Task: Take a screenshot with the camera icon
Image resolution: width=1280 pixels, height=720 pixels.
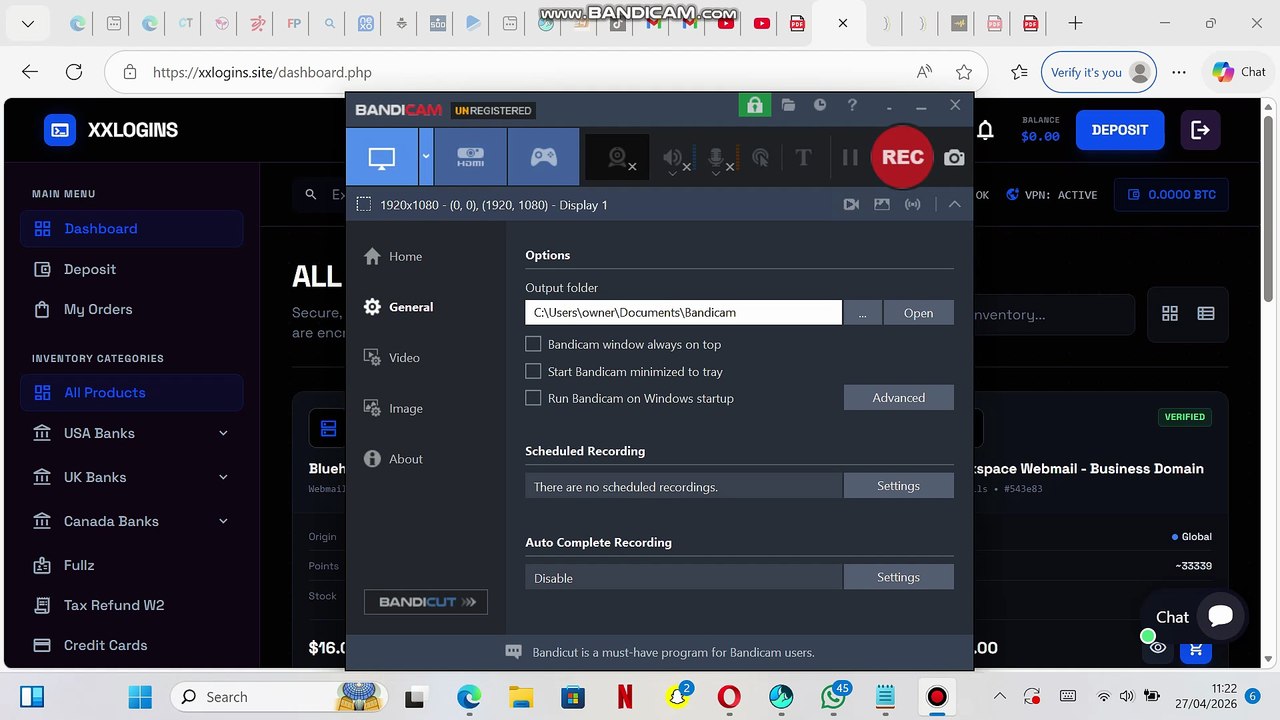Action: tap(954, 157)
